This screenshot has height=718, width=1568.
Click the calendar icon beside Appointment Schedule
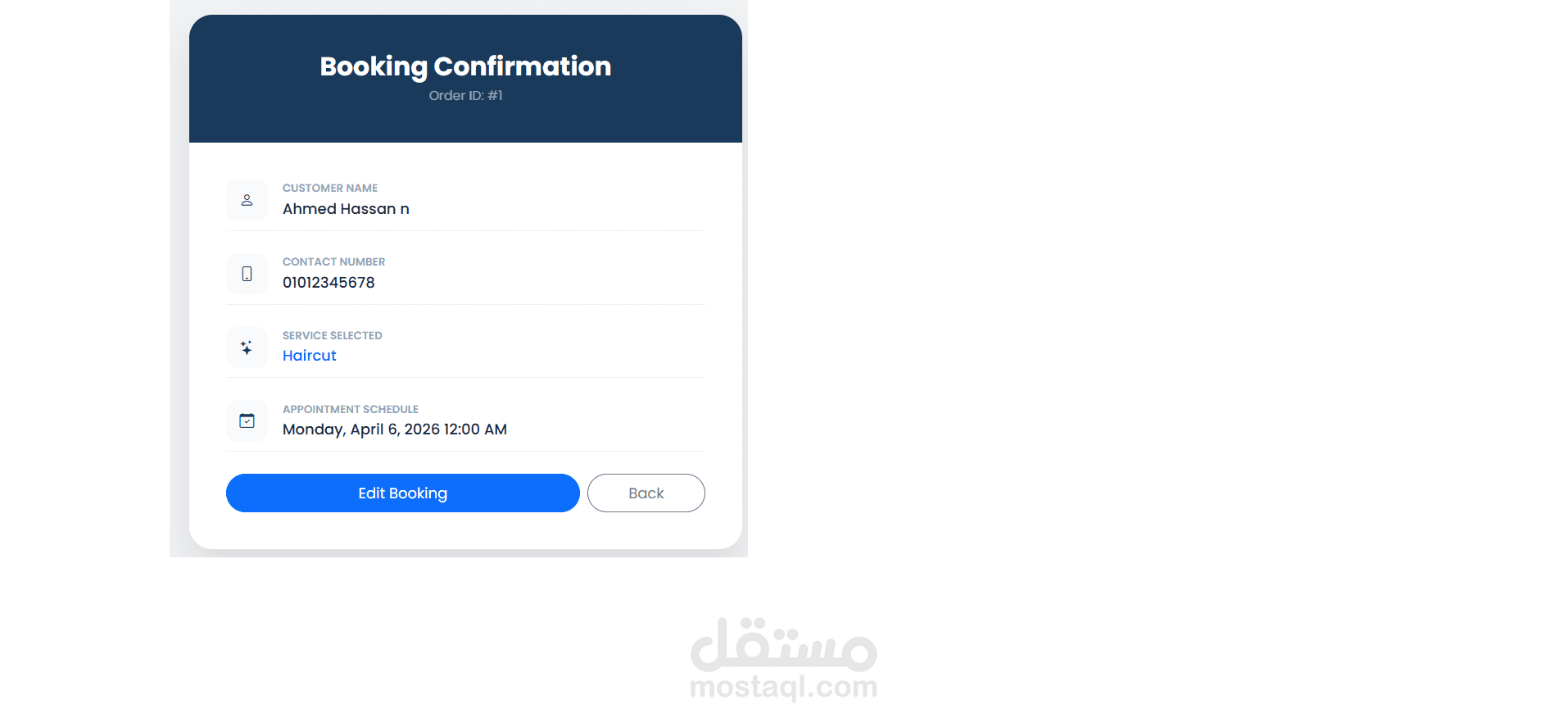pyautogui.click(x=247, y=421)
